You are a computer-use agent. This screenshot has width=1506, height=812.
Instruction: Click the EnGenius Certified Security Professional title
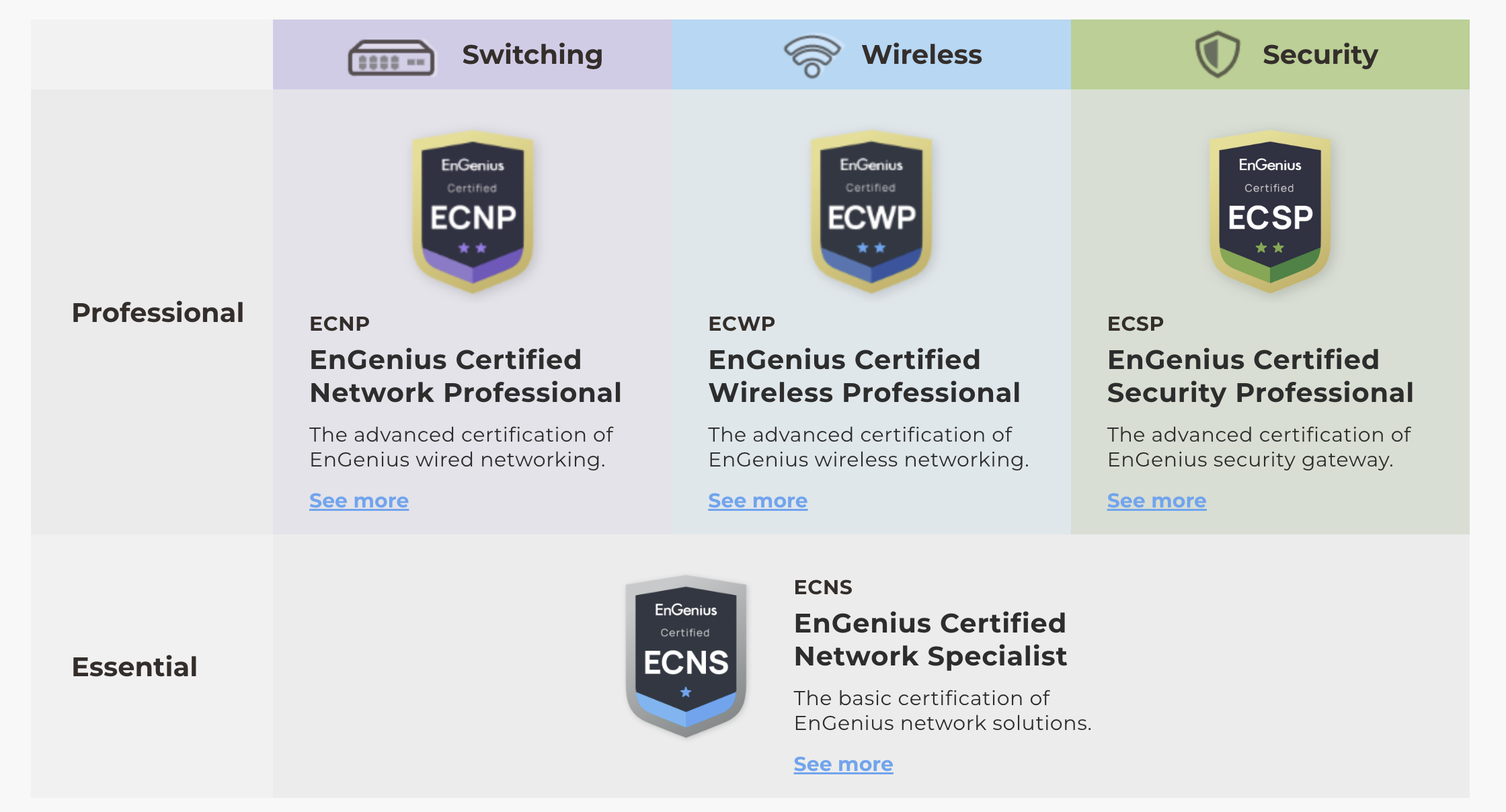pyautogui.click(x=1261, y=376)
